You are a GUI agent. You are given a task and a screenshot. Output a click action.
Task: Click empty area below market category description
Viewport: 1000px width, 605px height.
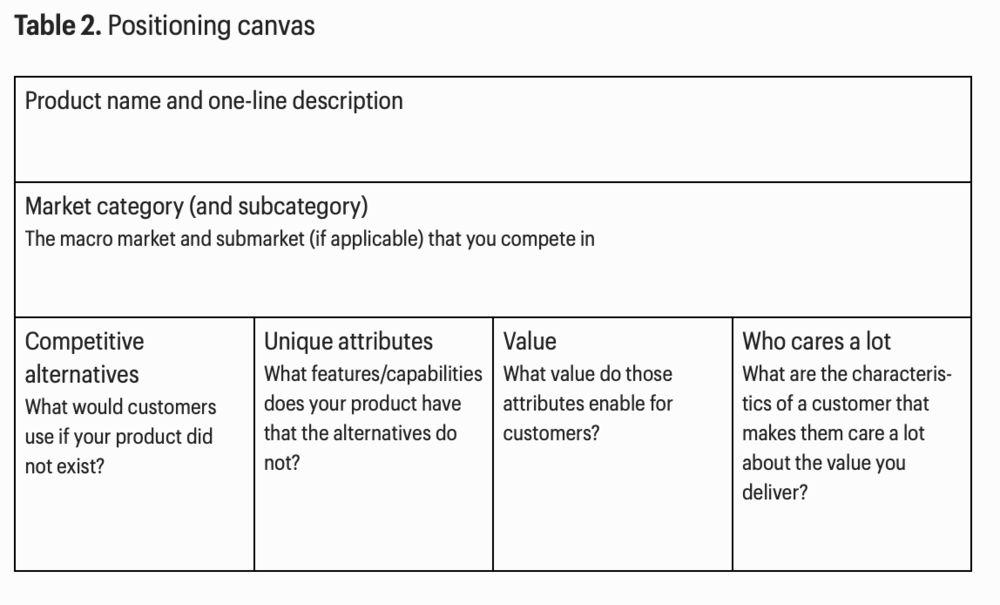point(490,285)
